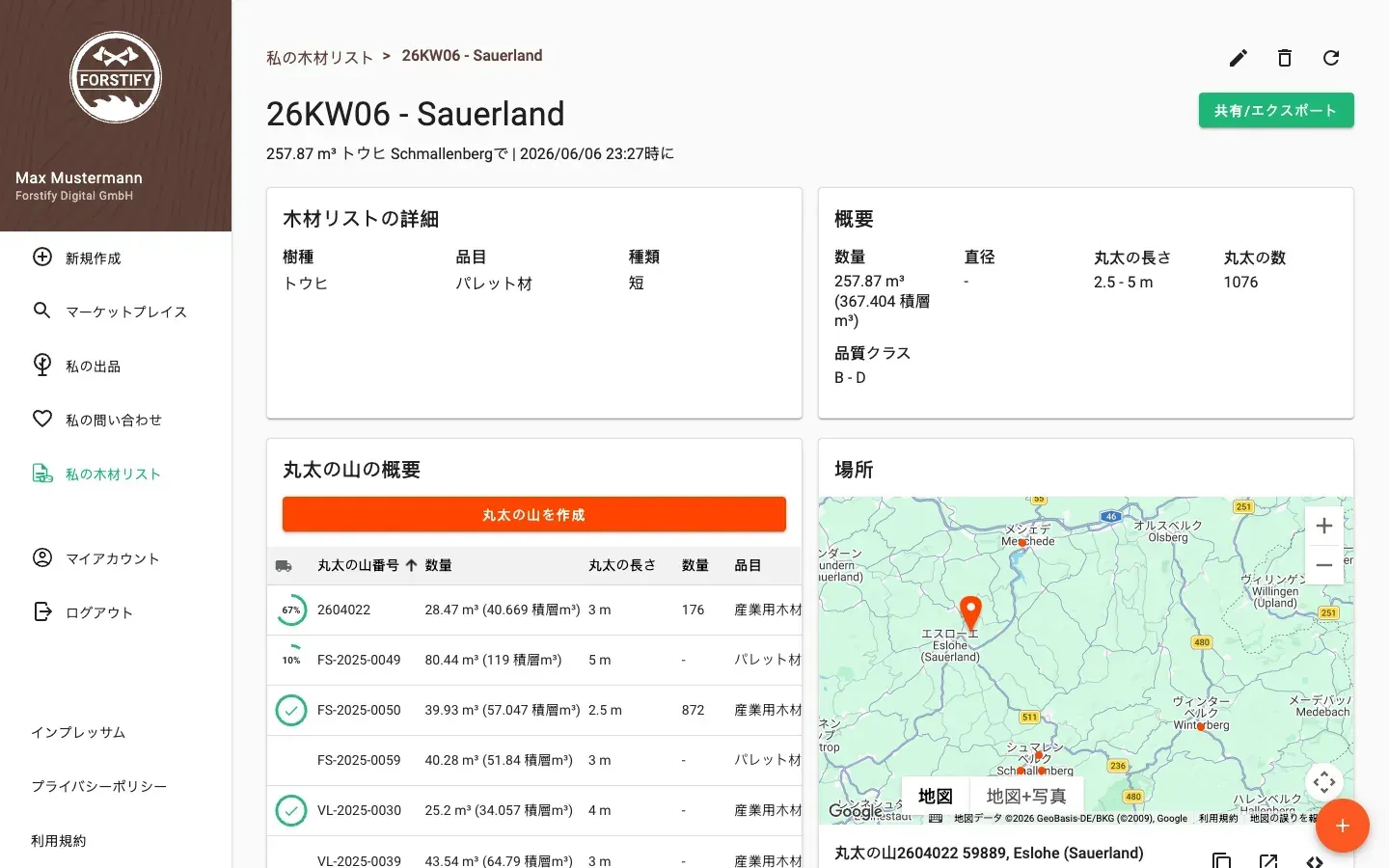Select the row 2604022
Viewport: 1389px width, 868px height.
[x=534, y=610]
